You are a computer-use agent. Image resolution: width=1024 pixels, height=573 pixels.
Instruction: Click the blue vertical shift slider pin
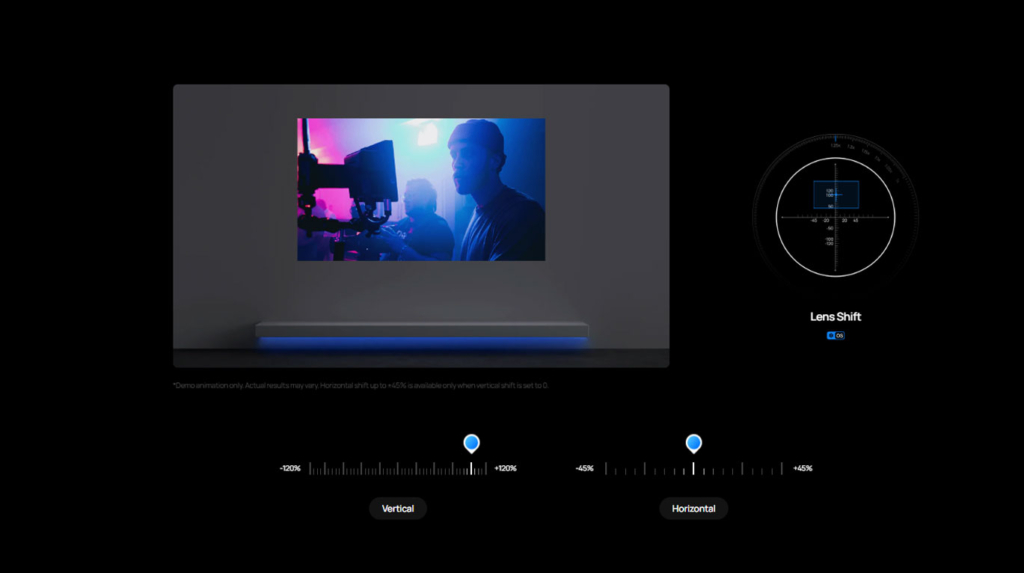pyautogui.click(x=471, y=442)
